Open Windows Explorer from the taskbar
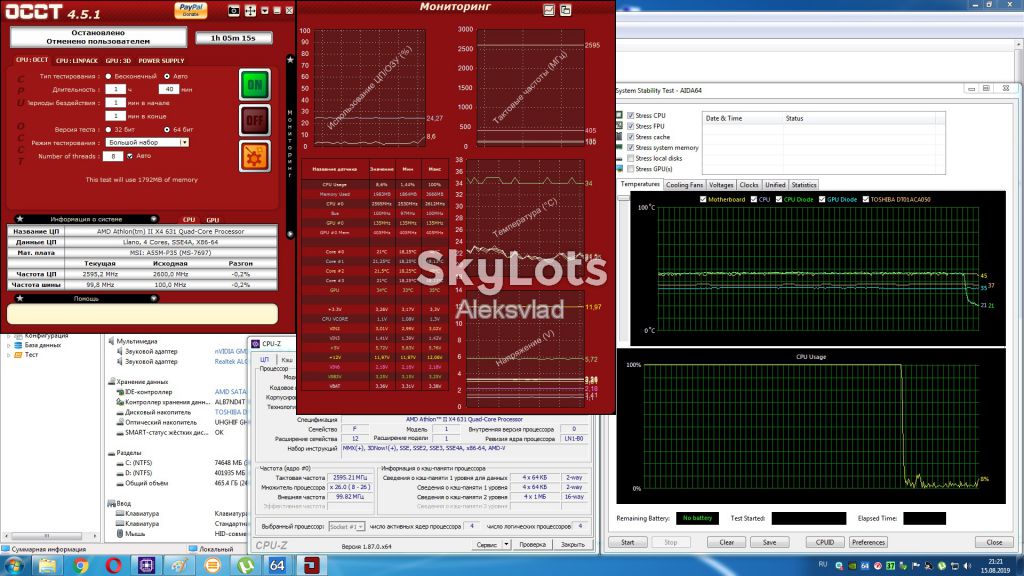This screenshot has width=1024, height=576. (x=47, y=565)
